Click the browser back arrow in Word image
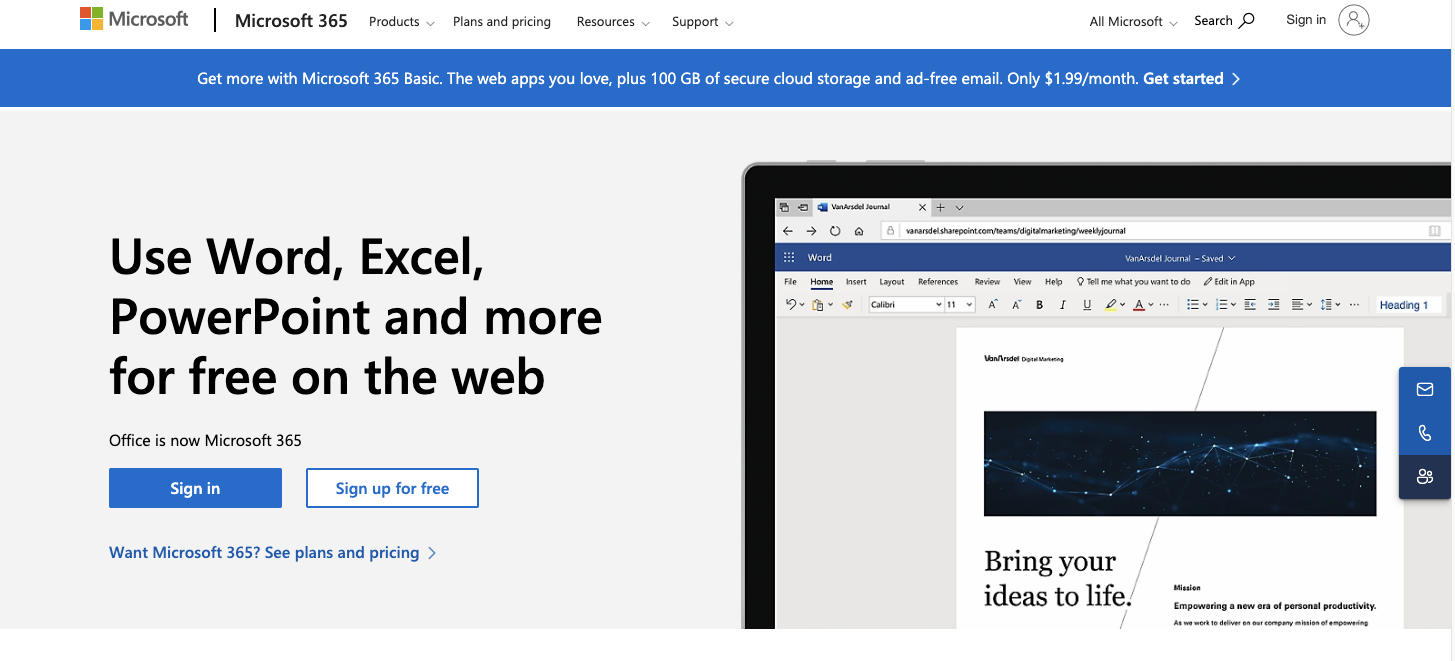The width and height of the screenshot is (1455, 661). pyautogui.click(x=788, y=231)
